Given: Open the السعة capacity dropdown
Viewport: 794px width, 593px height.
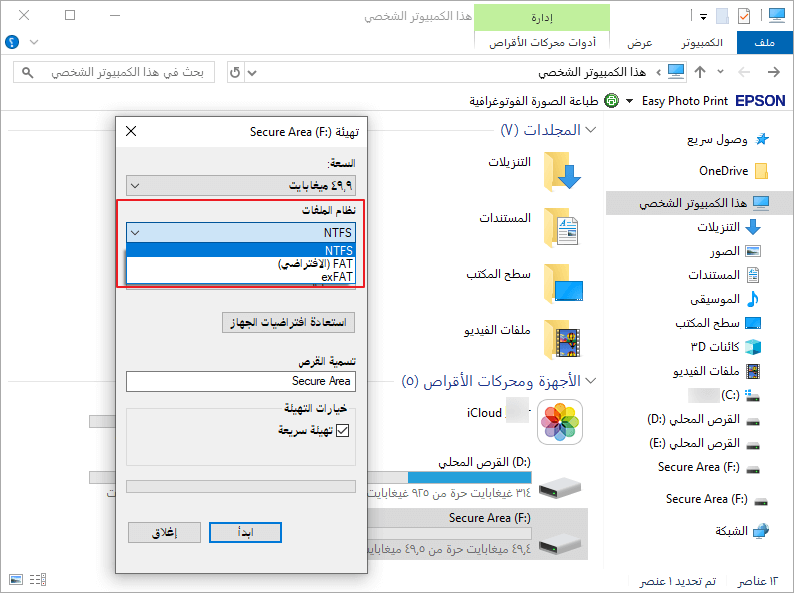Looking at the screenshot, I should [x=241, y=185].
